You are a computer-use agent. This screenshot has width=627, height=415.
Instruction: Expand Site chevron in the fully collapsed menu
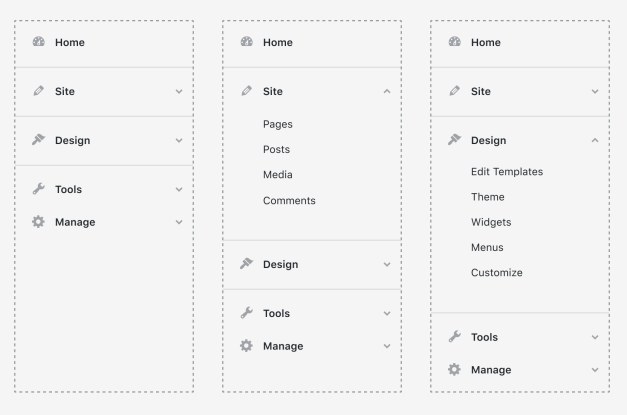[179, 92]
